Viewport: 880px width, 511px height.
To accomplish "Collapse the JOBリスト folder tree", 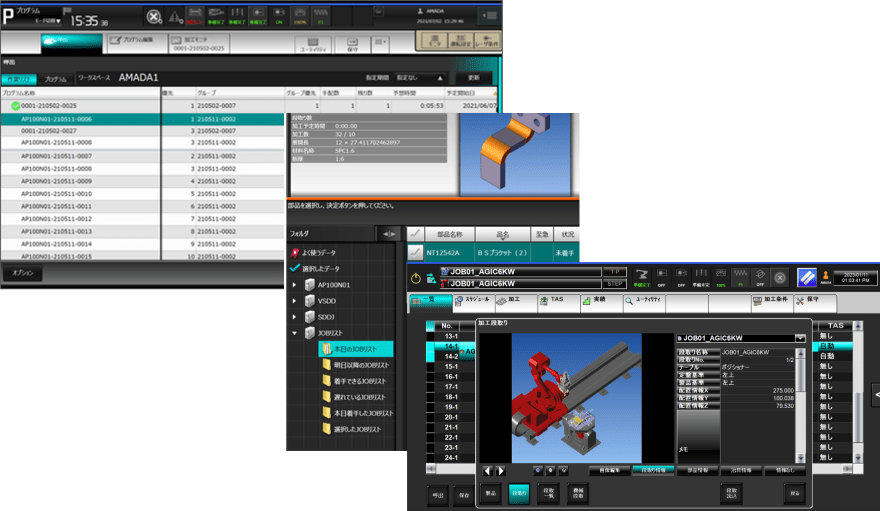I will (x=295, y=333).
